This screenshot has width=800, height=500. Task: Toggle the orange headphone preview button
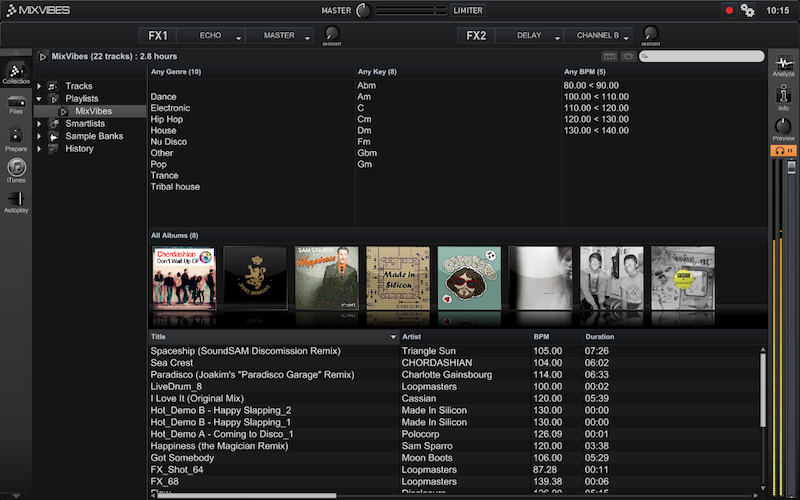tap(783, 150)
